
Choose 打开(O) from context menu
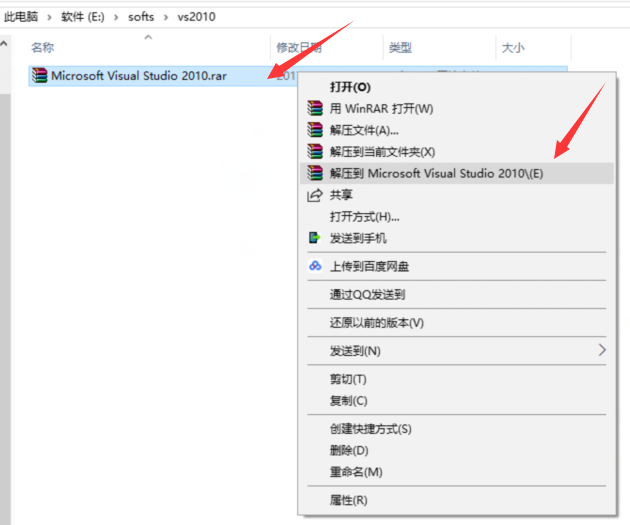coord(456,87)
